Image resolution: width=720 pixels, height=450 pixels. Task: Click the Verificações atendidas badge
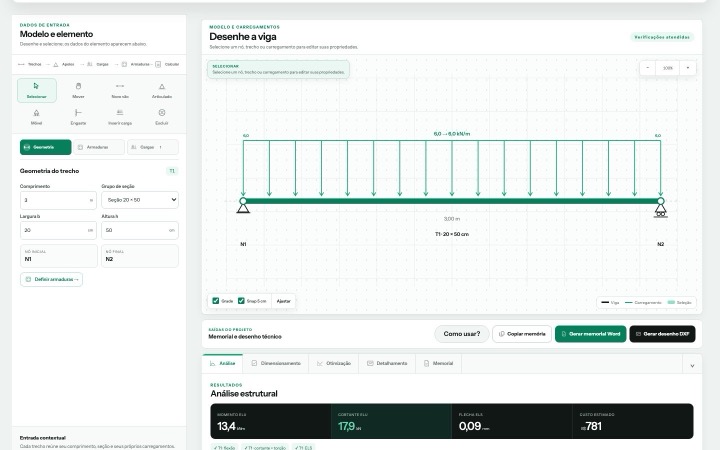(662, 37)
